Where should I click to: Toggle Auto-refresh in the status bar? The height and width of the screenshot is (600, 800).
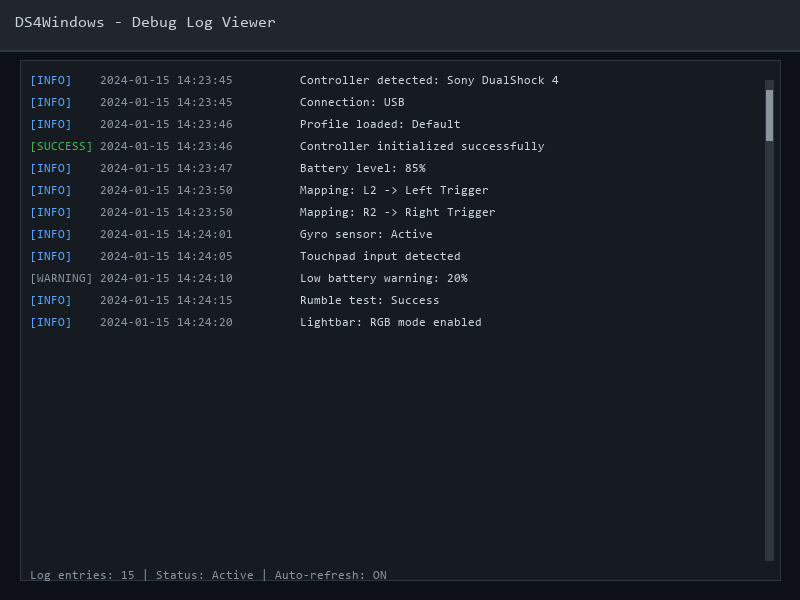[335, 575]
